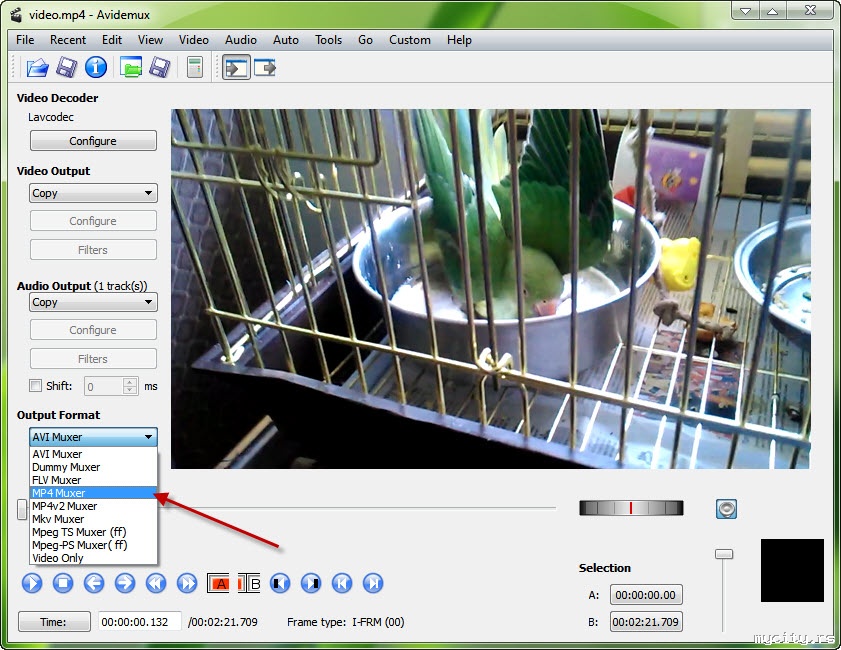Click the Open Video folder icon
Screen dimensions: 841x650
click(37, 68)
